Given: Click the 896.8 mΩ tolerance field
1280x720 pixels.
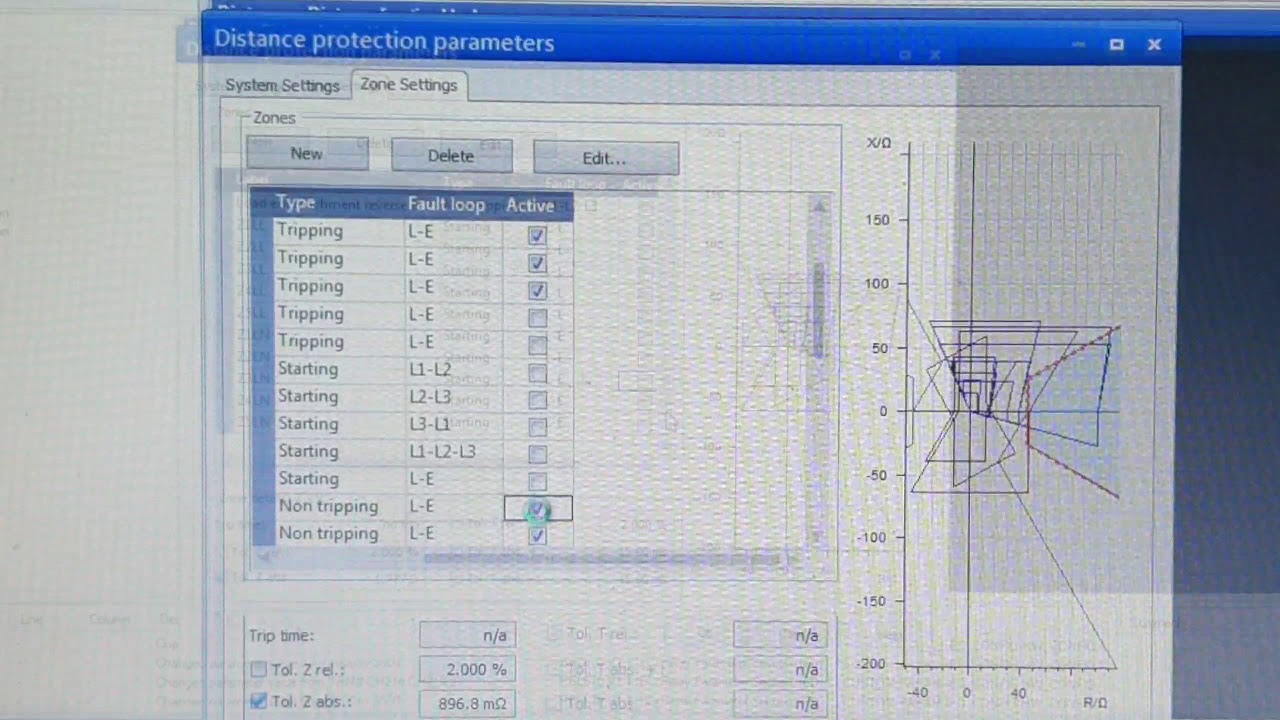Looking at the screenshot, I should pos(467,704).
